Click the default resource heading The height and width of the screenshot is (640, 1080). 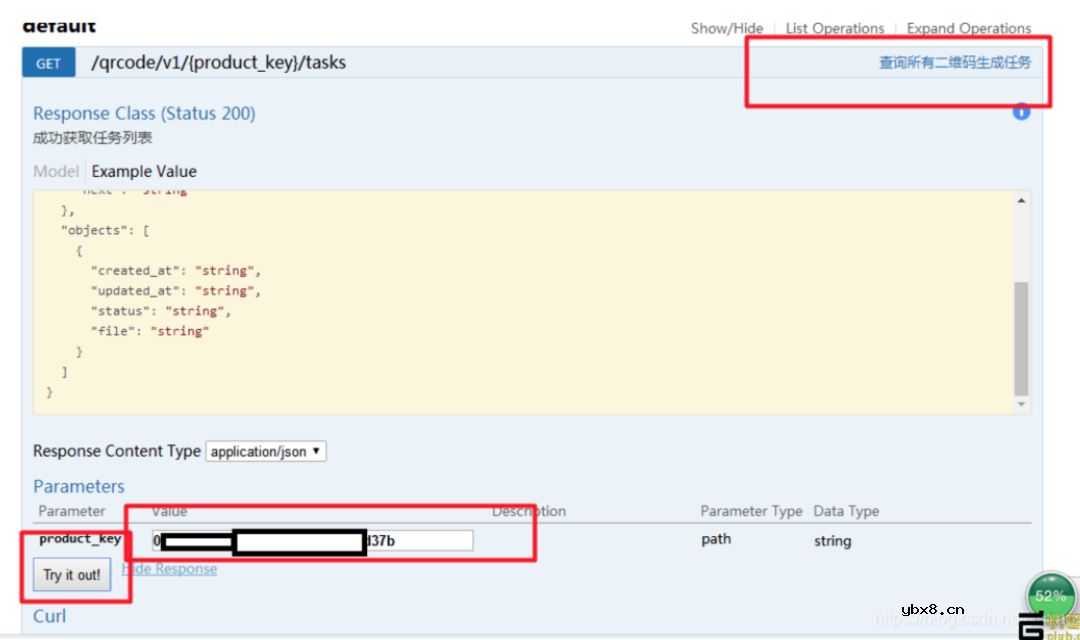pos(59,26)
